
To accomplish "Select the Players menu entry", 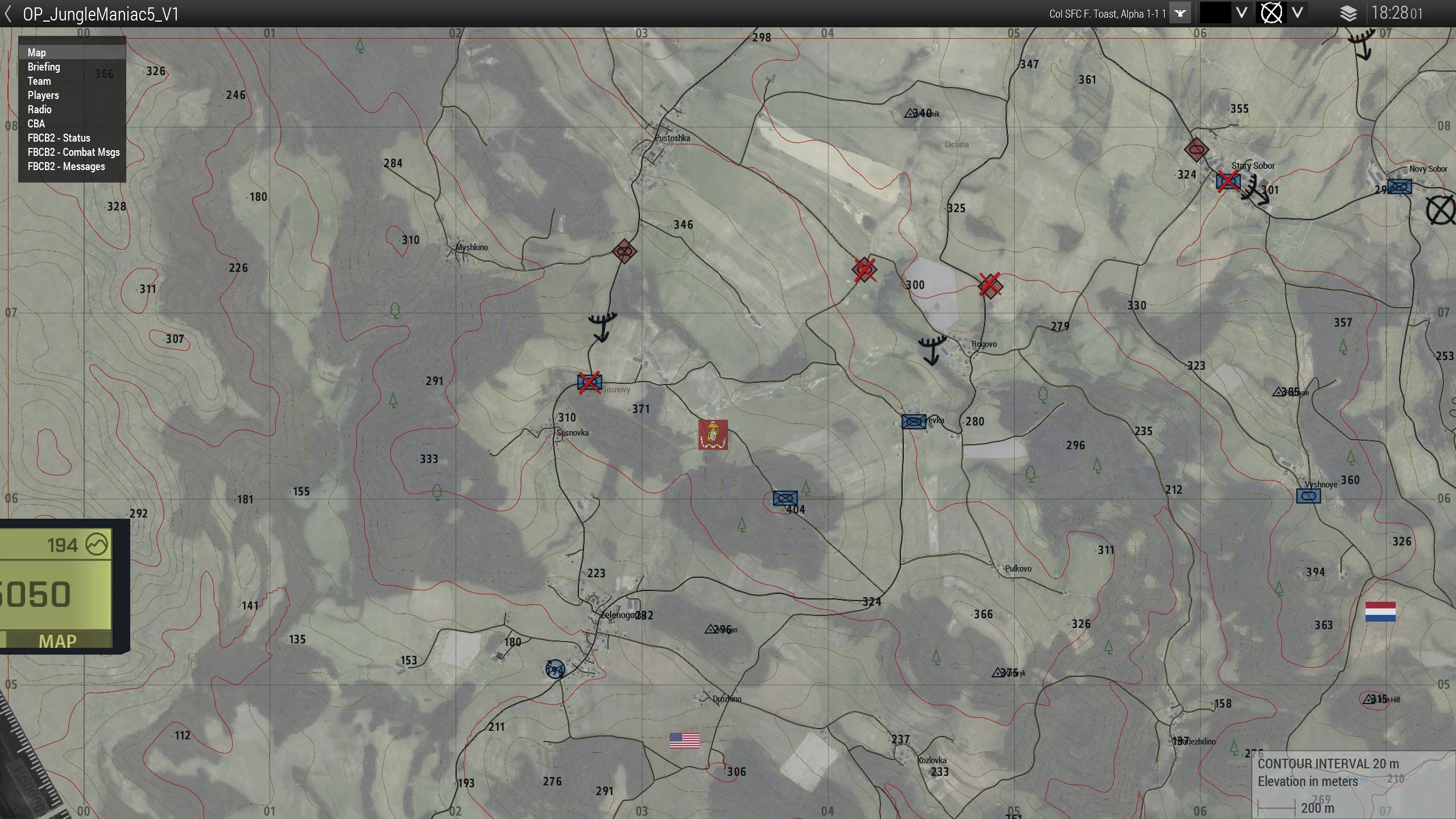I will tap(43, 96).
